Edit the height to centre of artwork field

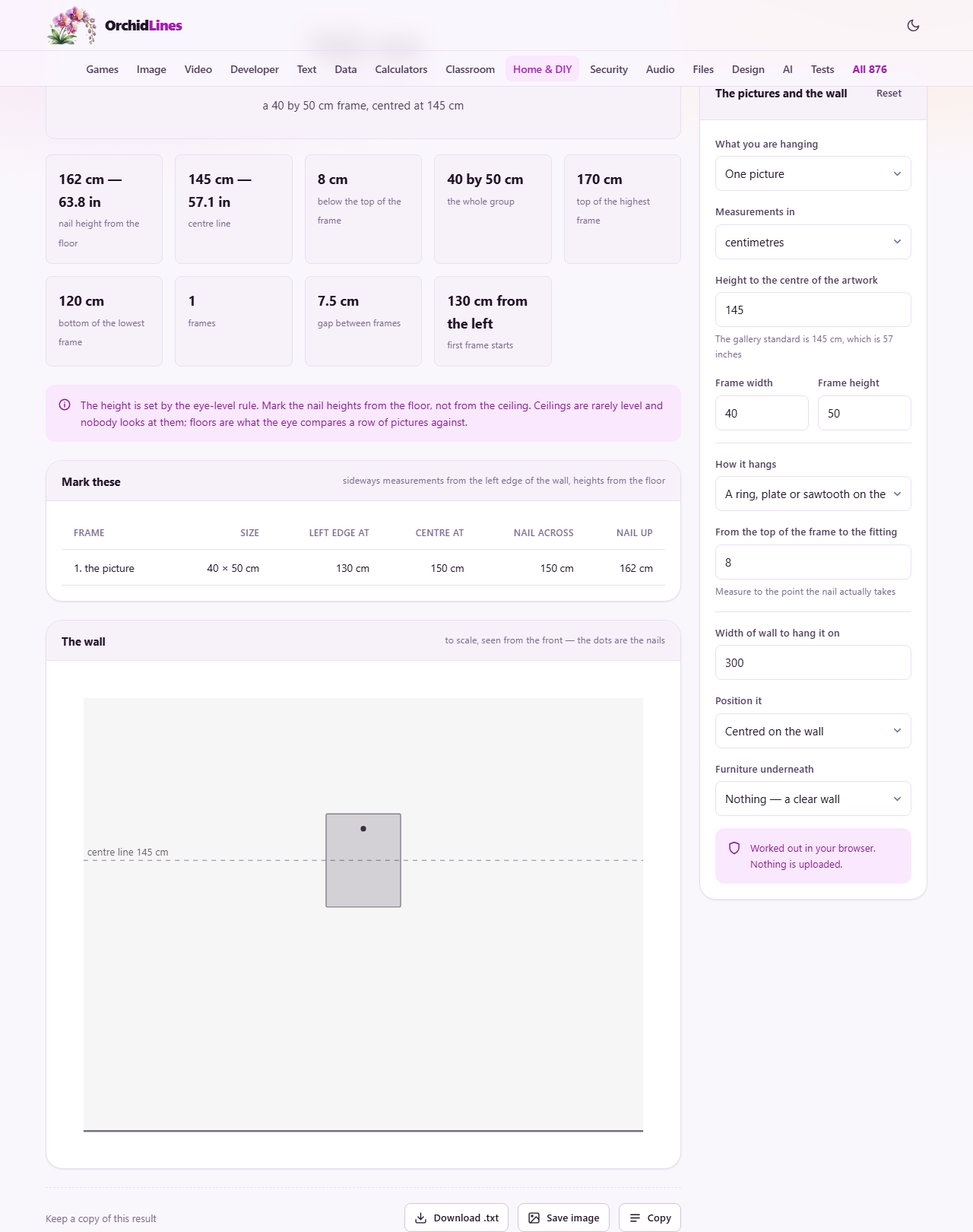(x=813, y=310)
